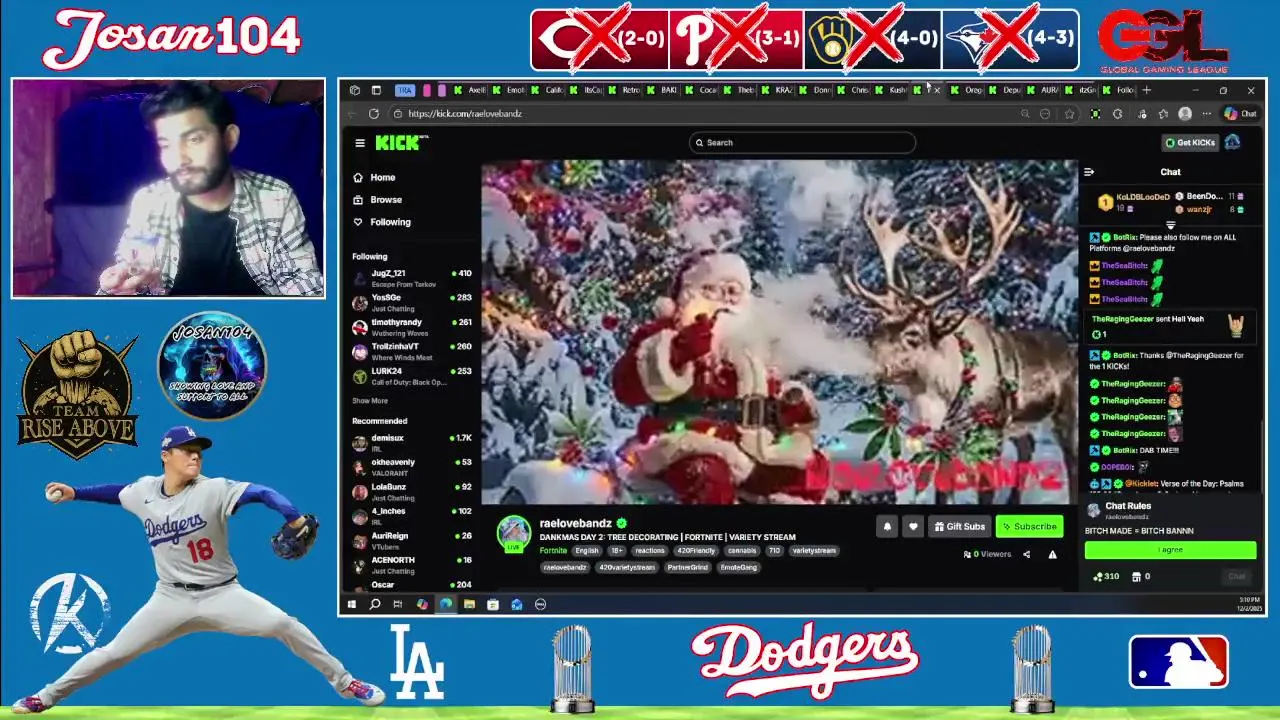Screen dimensions: 1280x720
Task: Switch to the Retro browser tab
Action: click(625, 90)
